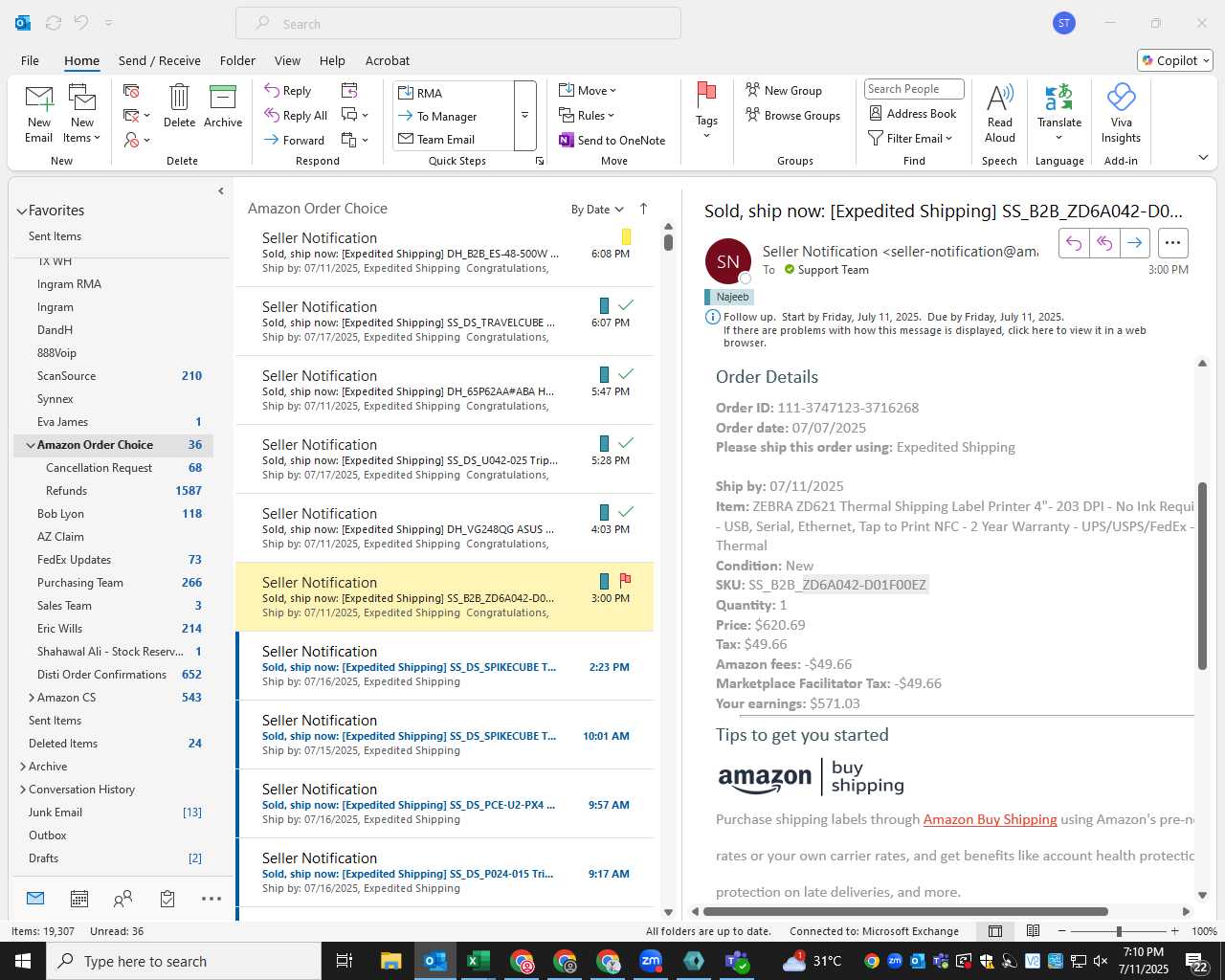1225x980 pixels.
Task: Switch to People view in navigation bar
Action: click(x=122, y=899)
